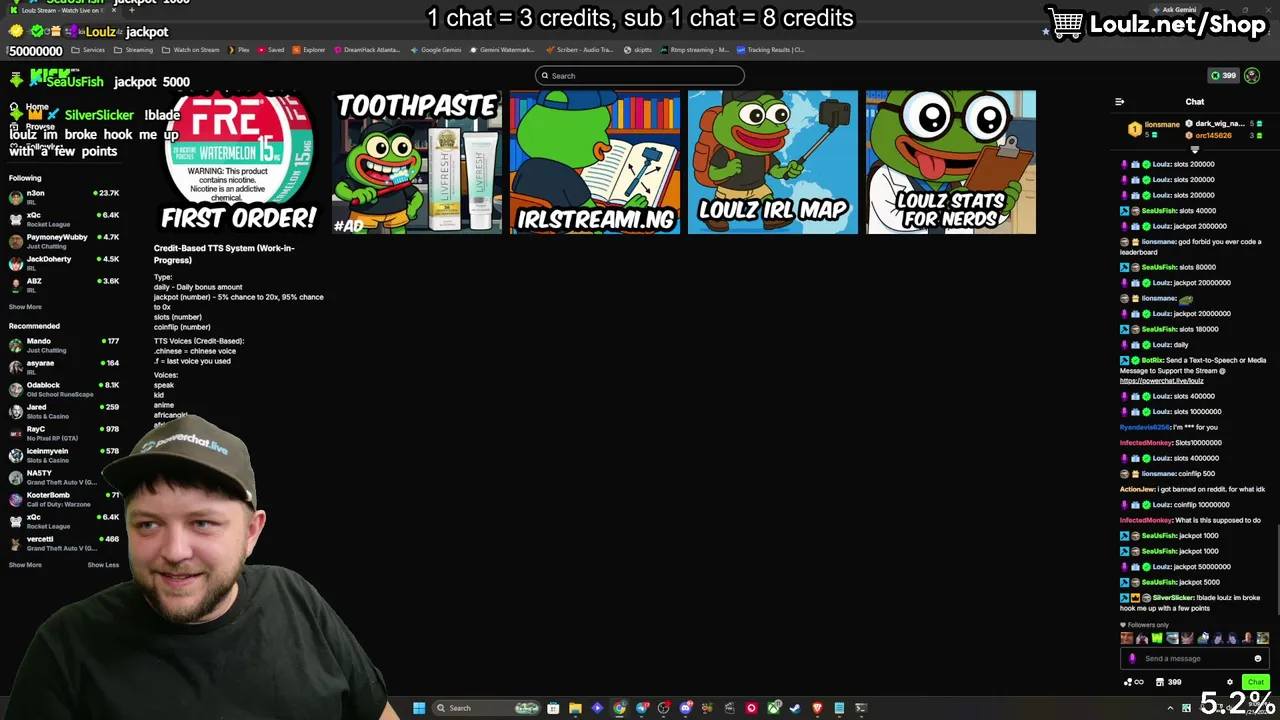The image size is (1280, 720).
Task: Open the Windows Start menu
Action: tap(419, 708)
